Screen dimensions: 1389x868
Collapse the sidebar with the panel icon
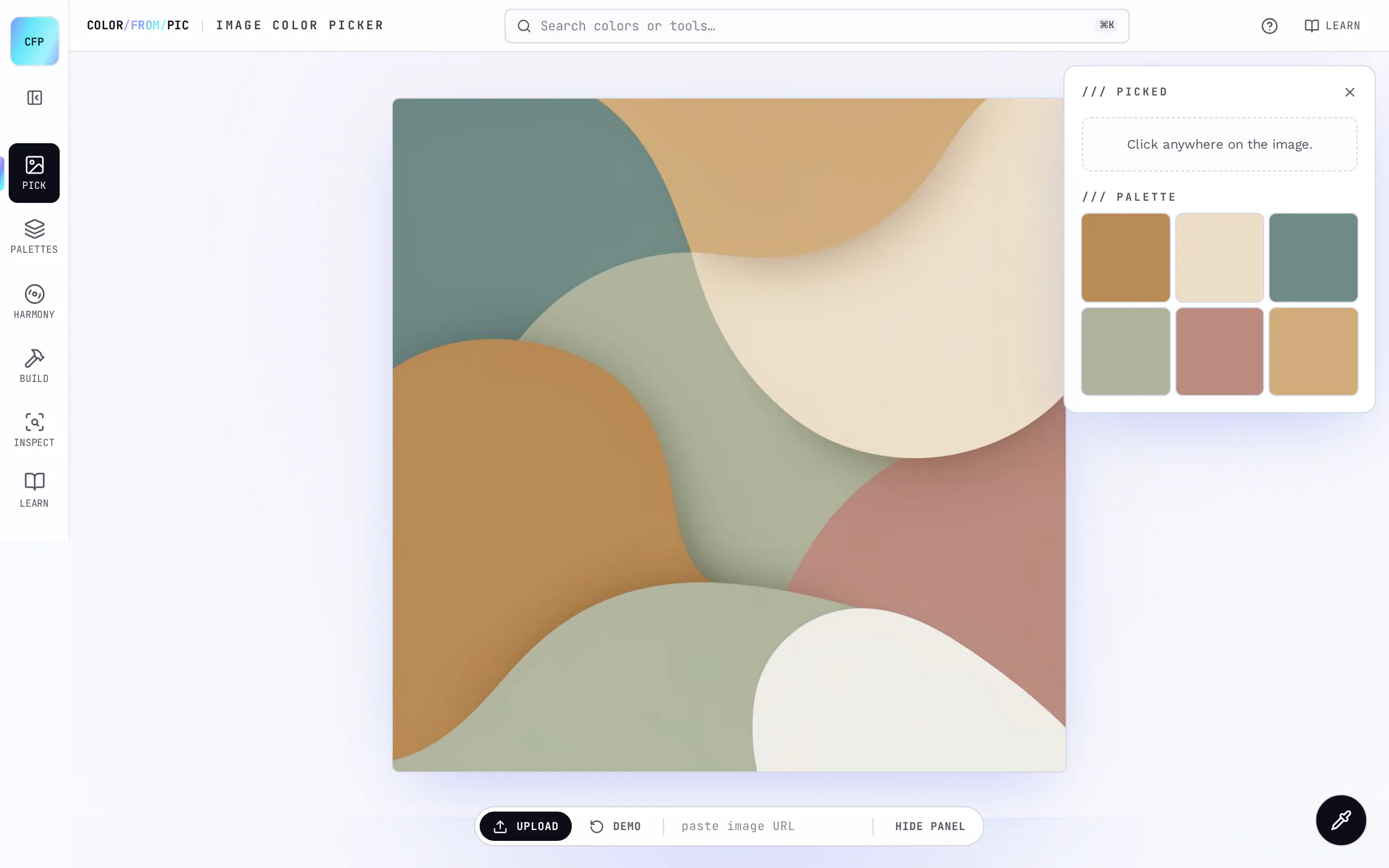34,98
